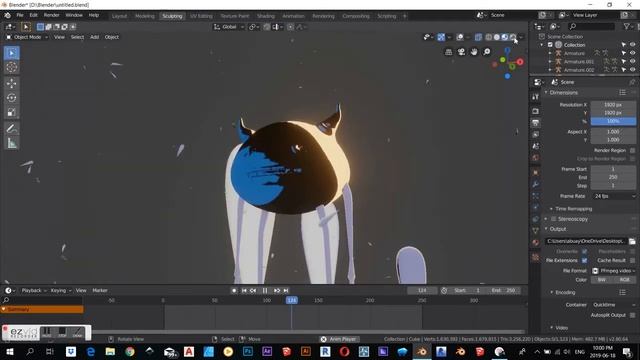Uncheck the File Extensions checkbox
This screenshot has width=640, height=360.
point(584,260)
